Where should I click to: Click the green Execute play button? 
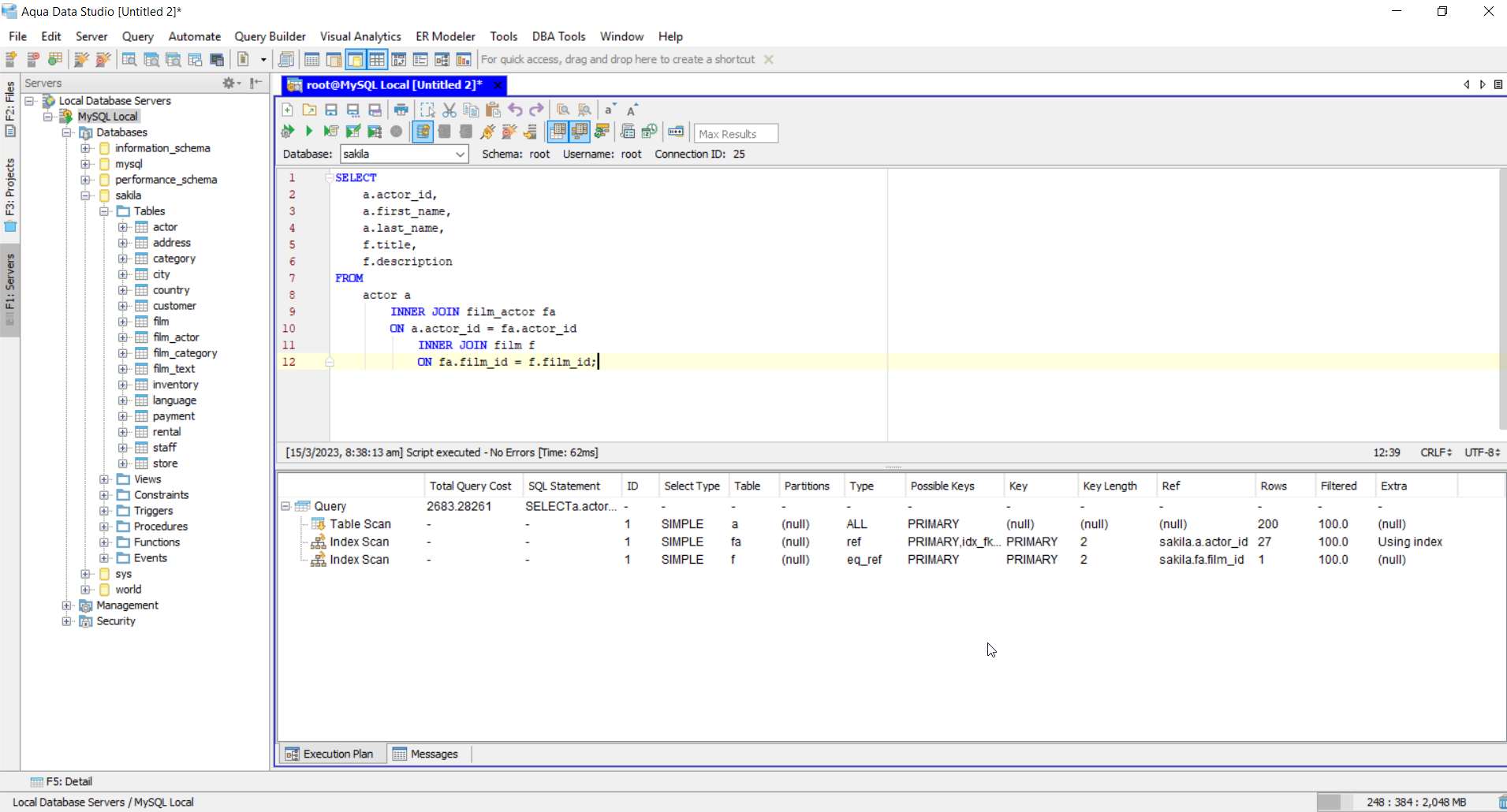tap(309, 132)
